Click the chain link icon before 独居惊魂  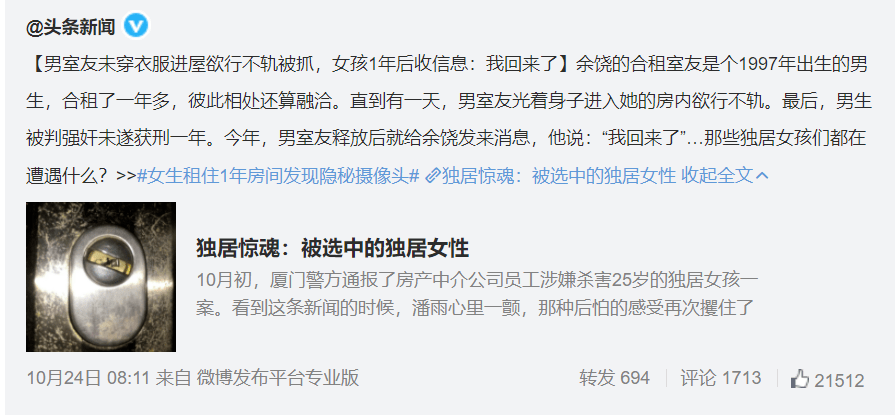pyautogui.click(x=433, y=176)
